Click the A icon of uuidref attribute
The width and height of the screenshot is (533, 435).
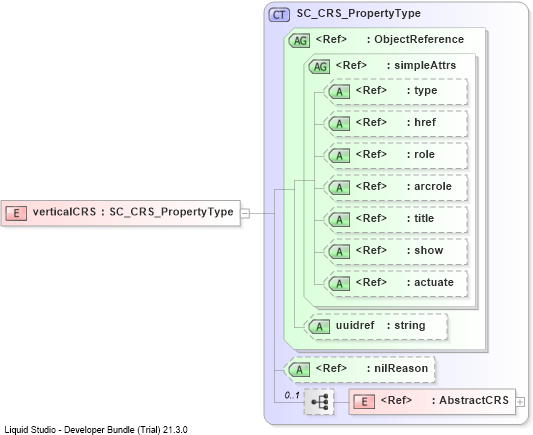(319, 327)
